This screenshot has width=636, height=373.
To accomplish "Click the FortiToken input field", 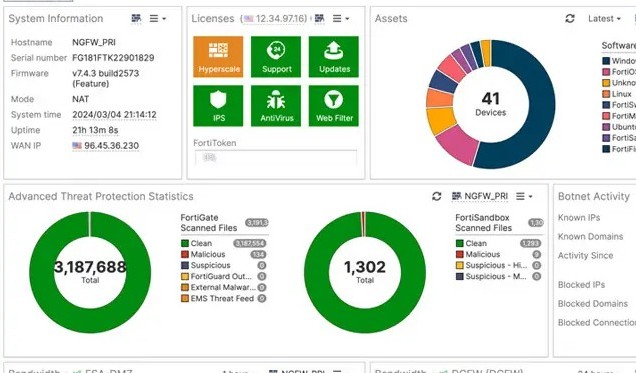I will (276, 158).
